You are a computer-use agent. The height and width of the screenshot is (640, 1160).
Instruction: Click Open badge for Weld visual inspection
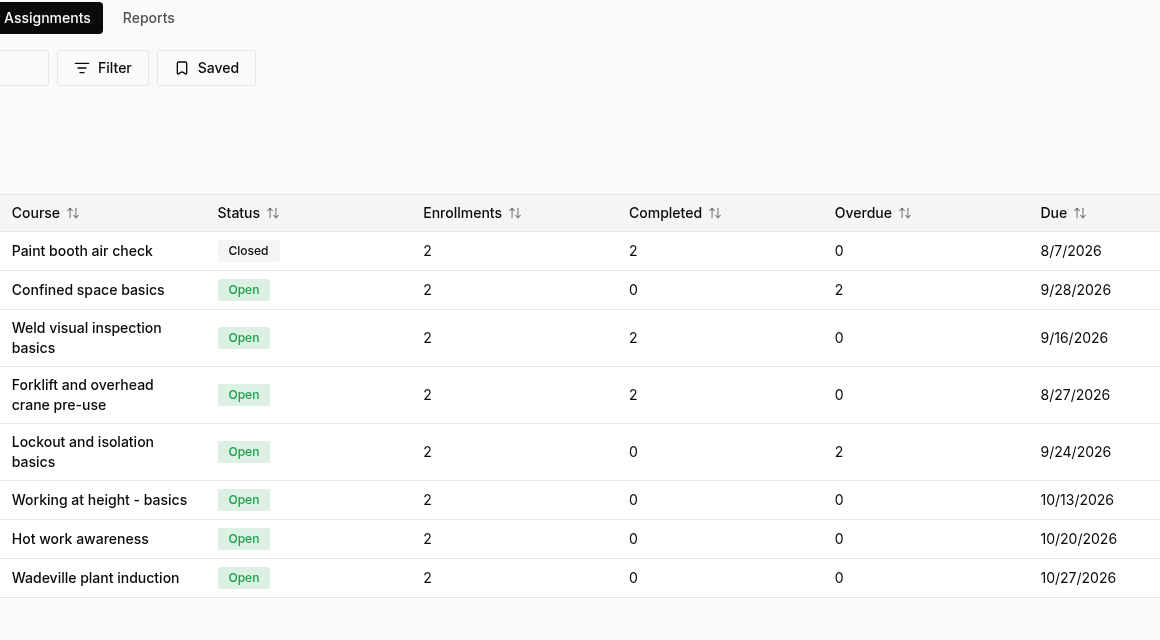point(243,338)
